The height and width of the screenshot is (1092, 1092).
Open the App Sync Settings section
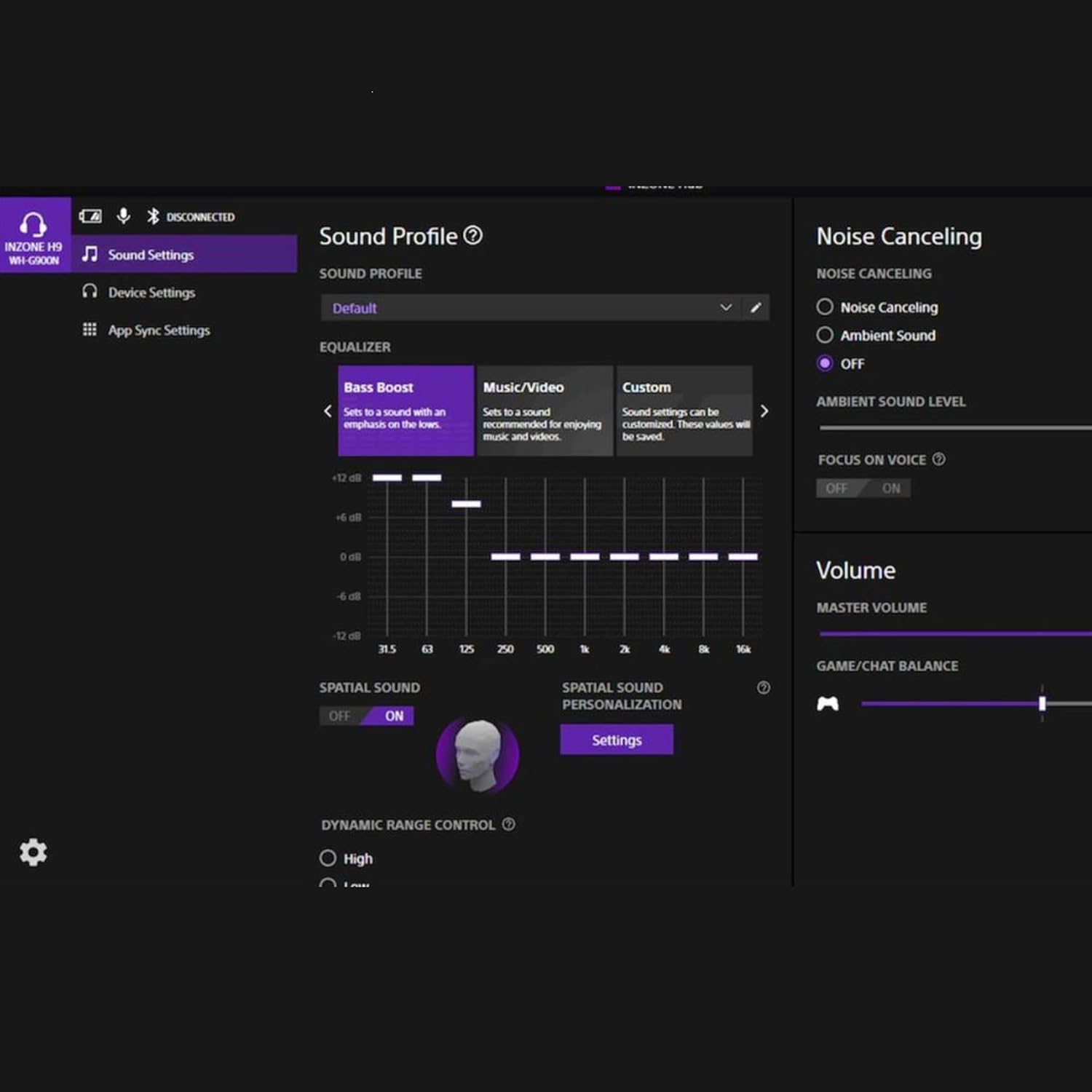[184, 330]
